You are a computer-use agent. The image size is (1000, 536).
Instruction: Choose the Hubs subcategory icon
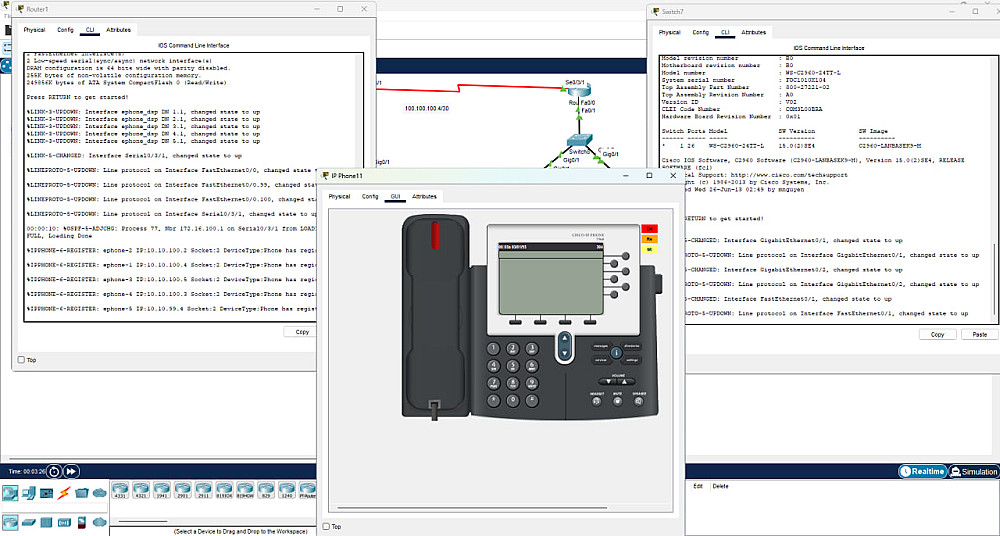[47, 523]
